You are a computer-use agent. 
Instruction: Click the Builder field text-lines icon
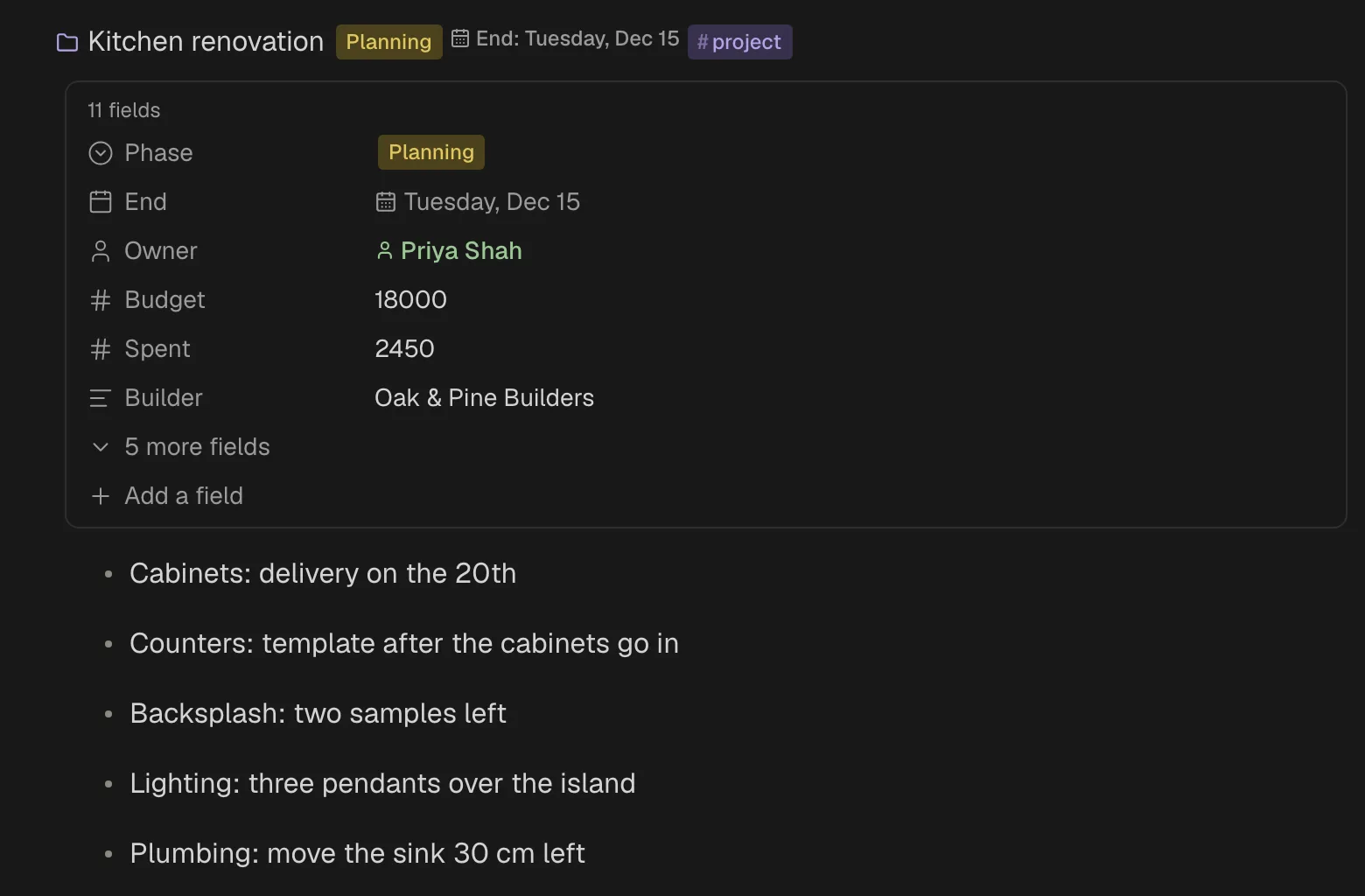(x=101, y=398)
